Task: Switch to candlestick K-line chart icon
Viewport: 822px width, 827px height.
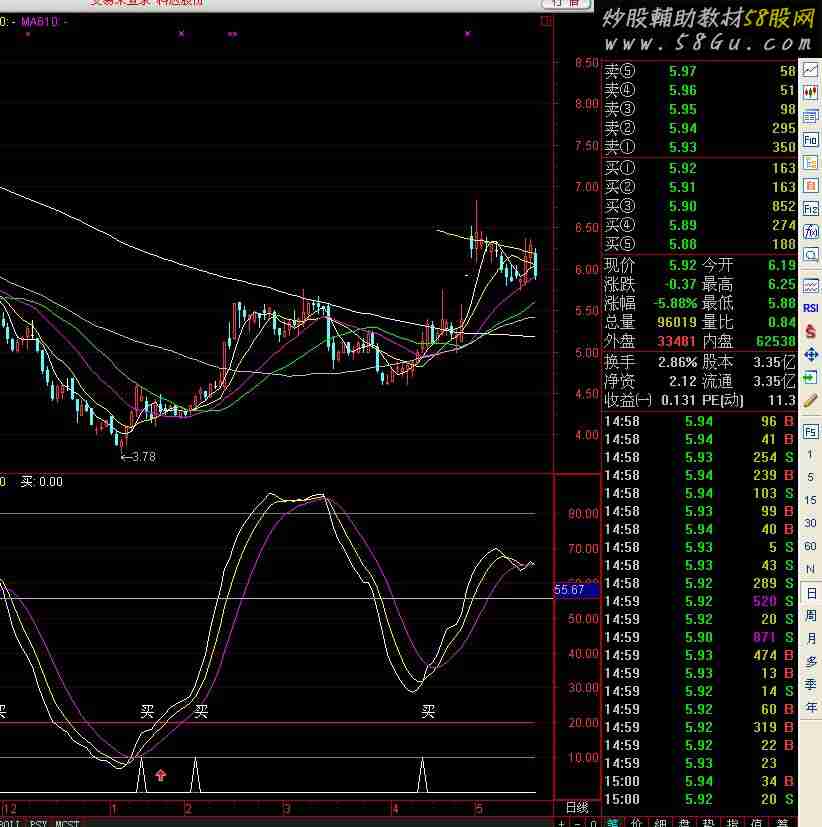Action: click(x=810, y=93)
